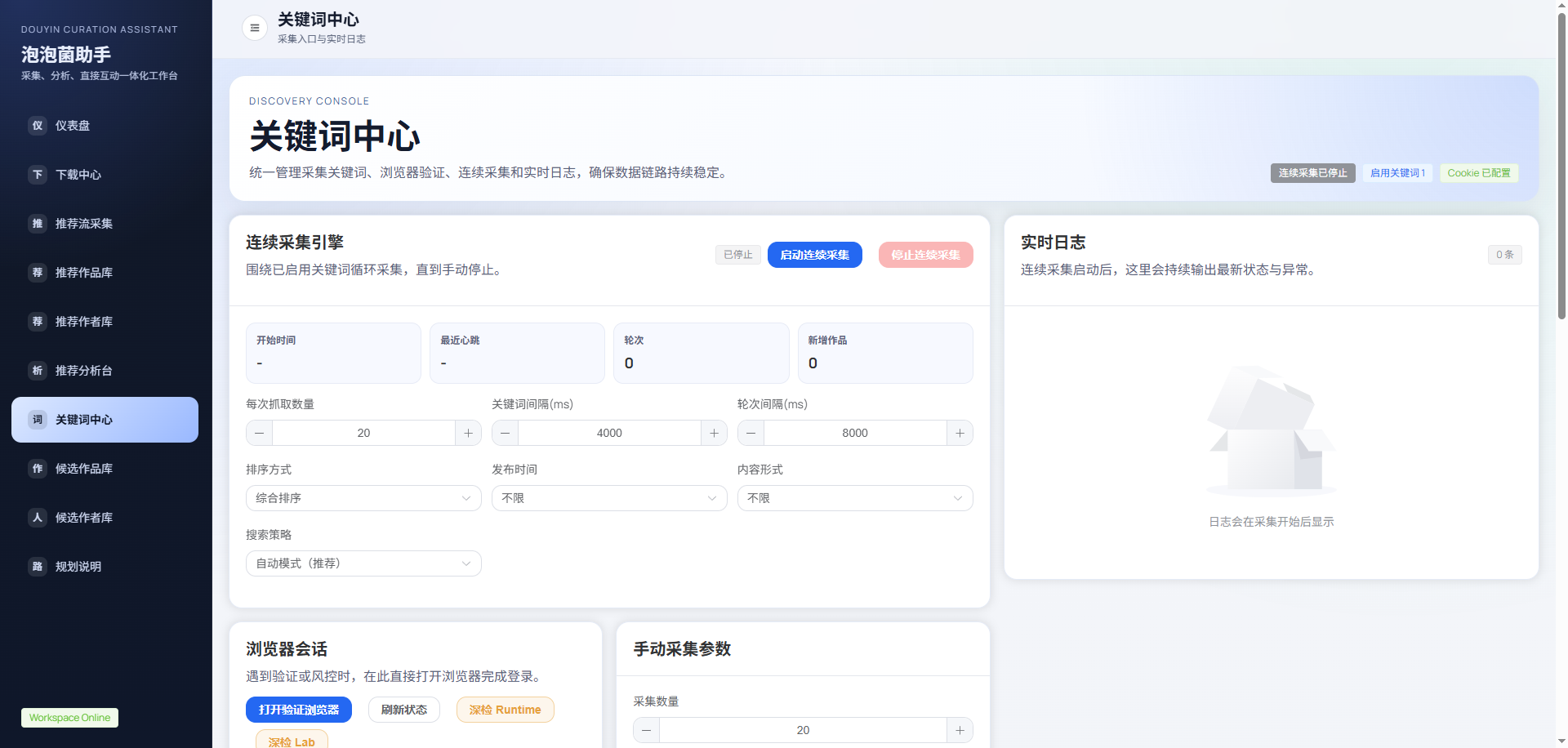Click the 轮次间隔 input showing 8000
Viewport: 1568px width, 748px height.
[x=855, y=433]
